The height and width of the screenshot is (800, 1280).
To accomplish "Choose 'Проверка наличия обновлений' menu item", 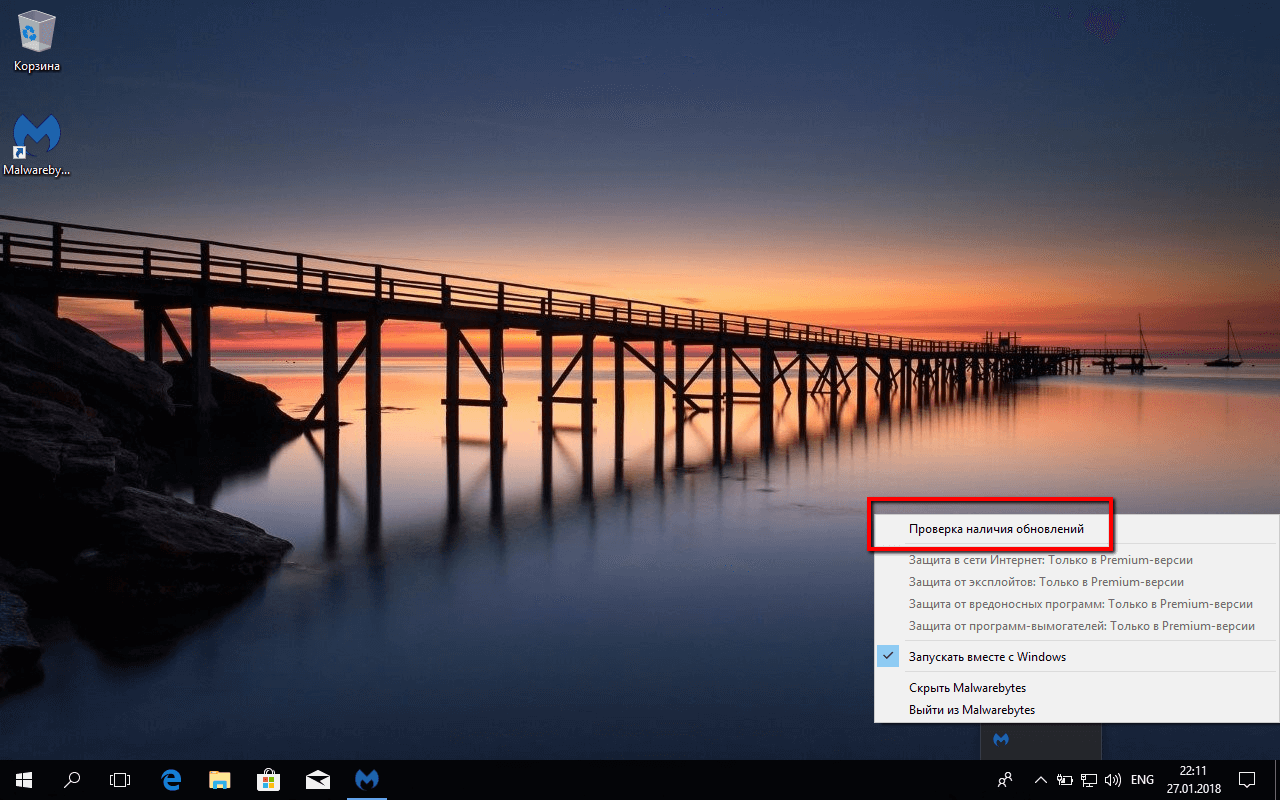I will (1077, 529).
